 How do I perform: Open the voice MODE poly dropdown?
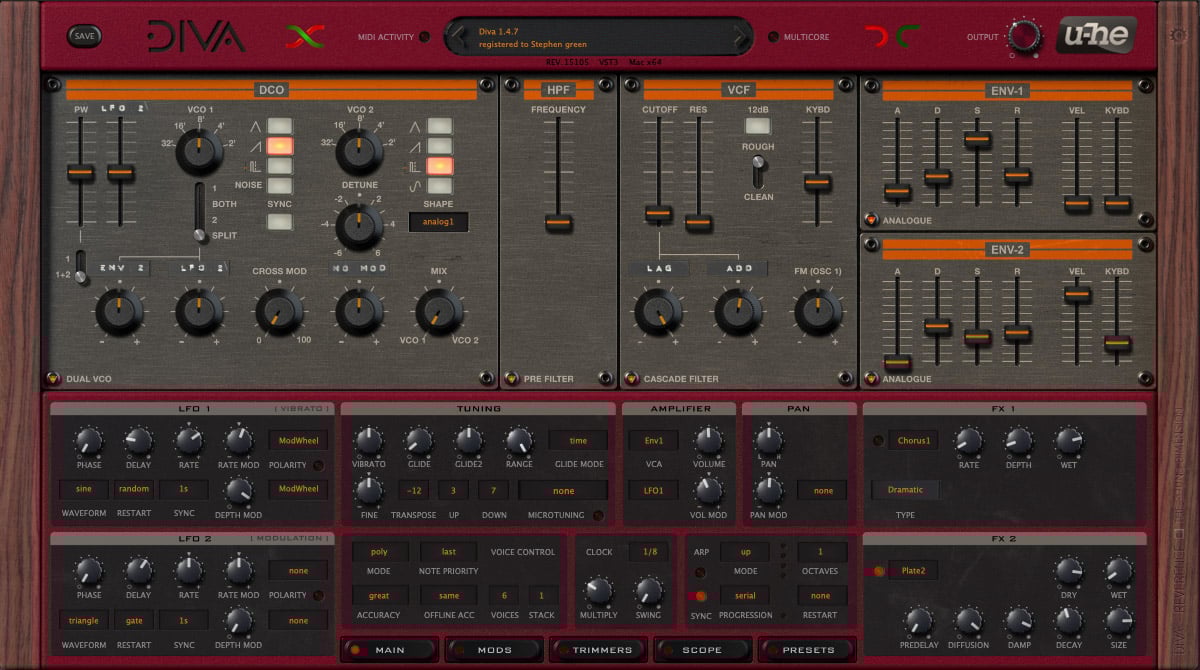[380, 552]
